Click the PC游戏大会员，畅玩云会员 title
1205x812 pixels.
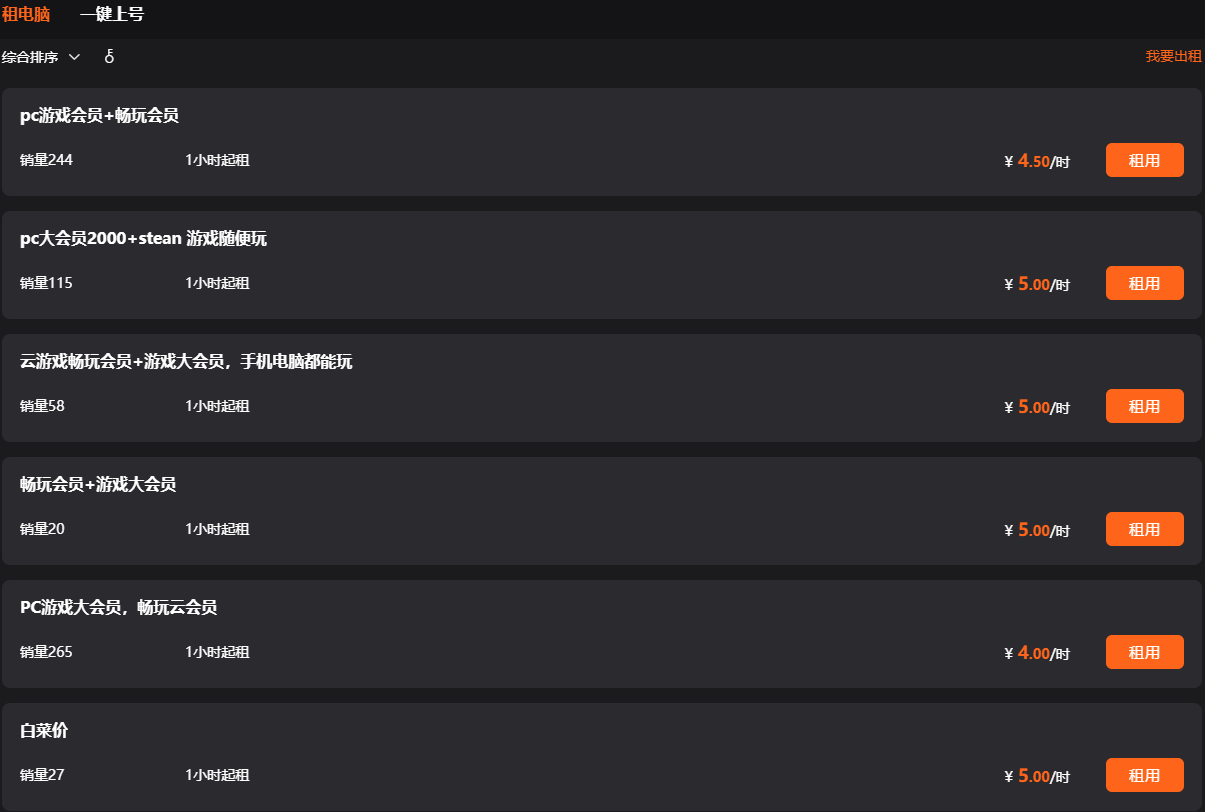pos(118,608)
